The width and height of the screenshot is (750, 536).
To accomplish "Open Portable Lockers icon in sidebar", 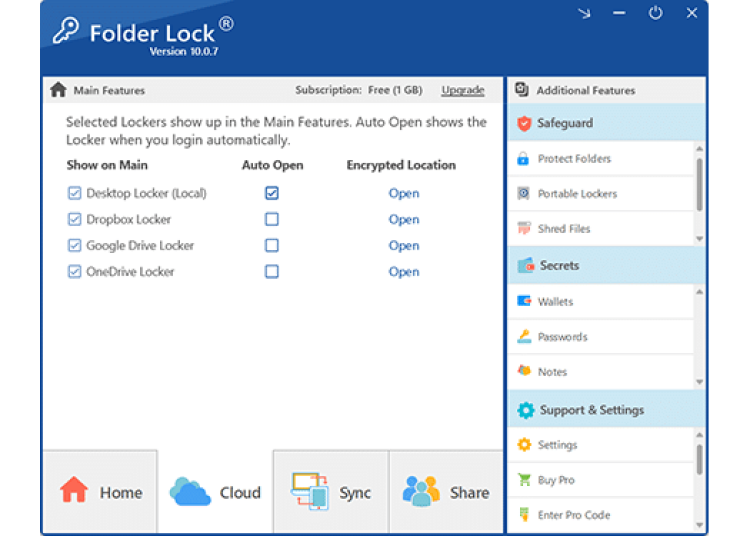I will pyautogui.click(x=523, y=194).
